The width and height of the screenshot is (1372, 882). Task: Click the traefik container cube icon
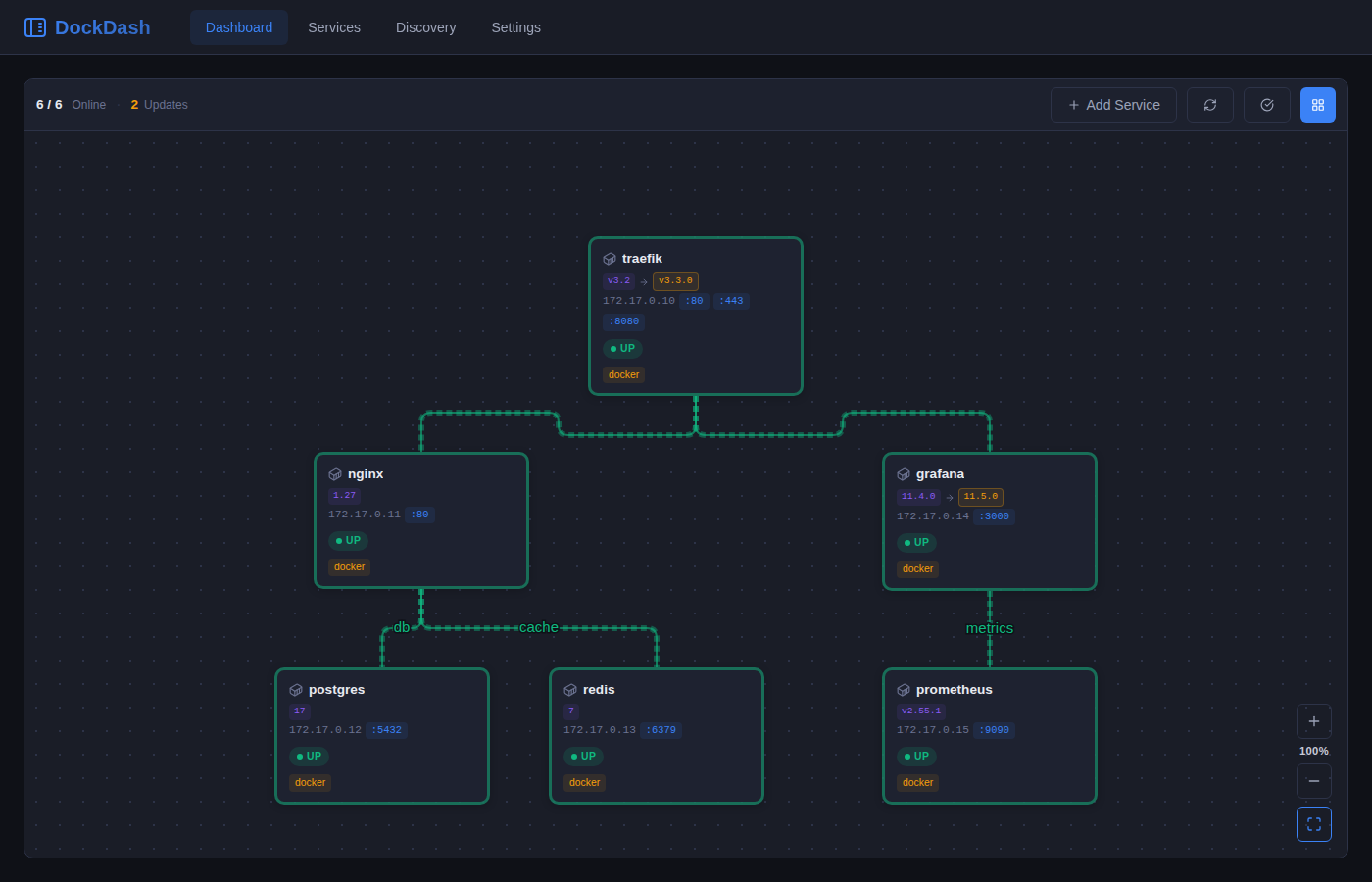pyautogui.click(x=610, y=259)
